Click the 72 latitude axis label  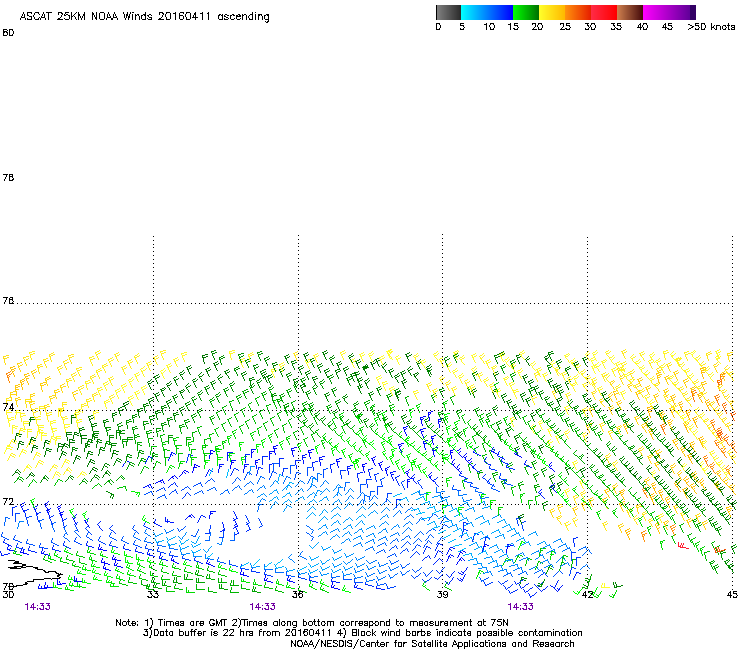(x=8, y=501)
